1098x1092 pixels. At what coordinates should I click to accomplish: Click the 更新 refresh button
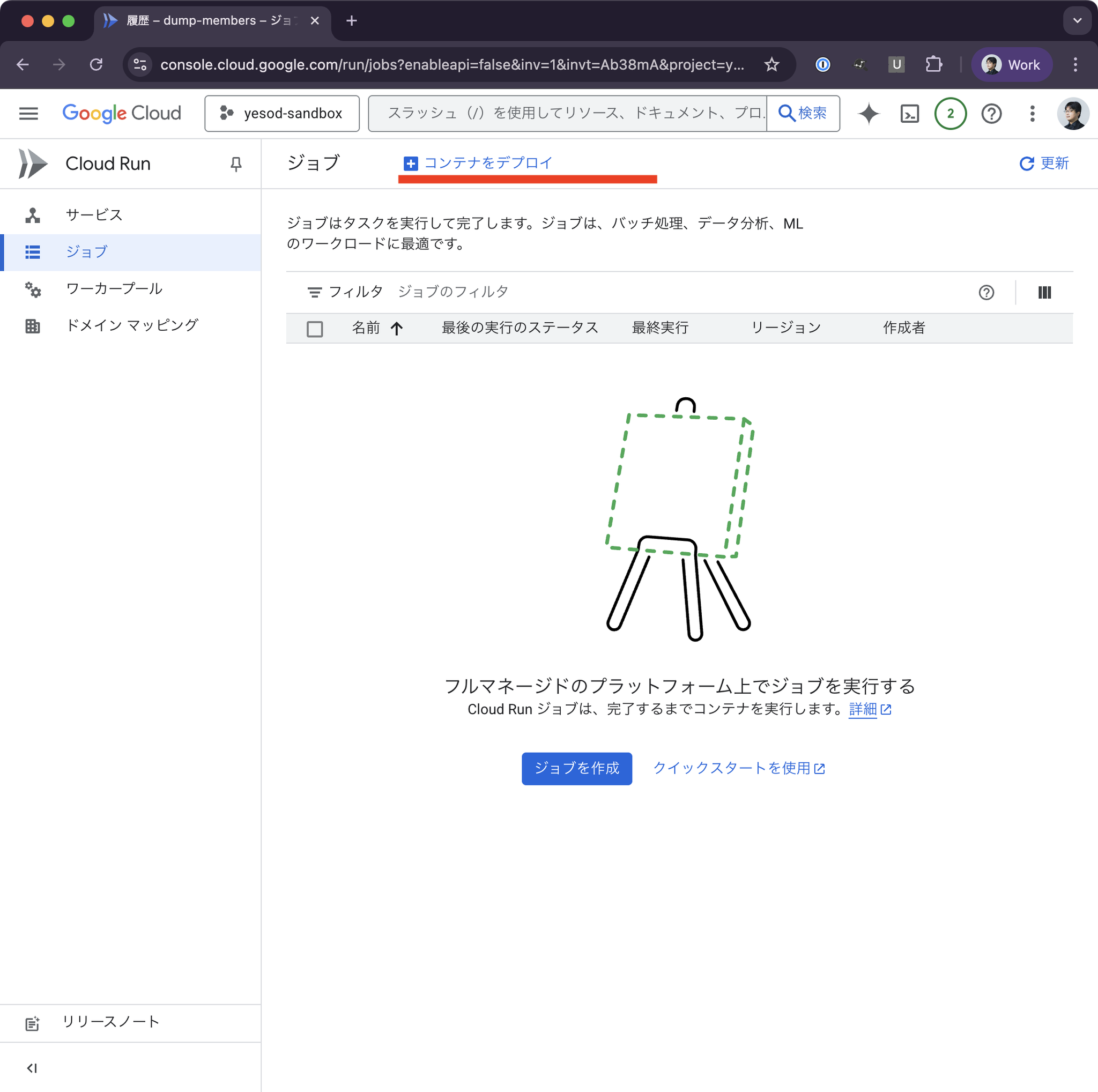(1044, 164)
